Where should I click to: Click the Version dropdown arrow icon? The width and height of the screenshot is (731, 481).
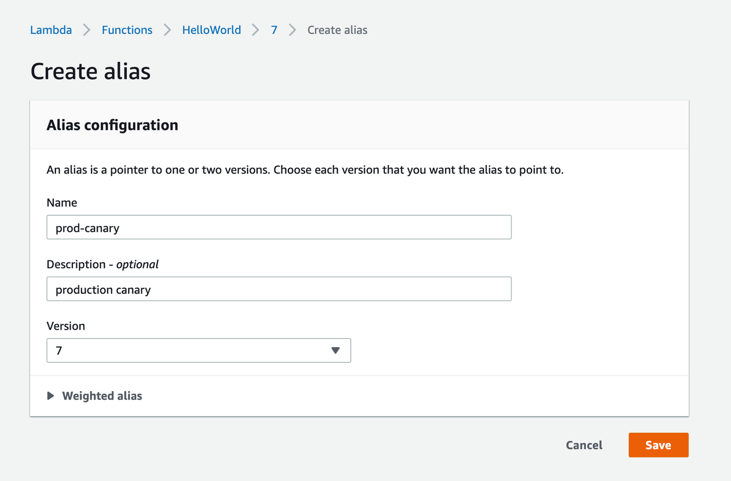336,351
